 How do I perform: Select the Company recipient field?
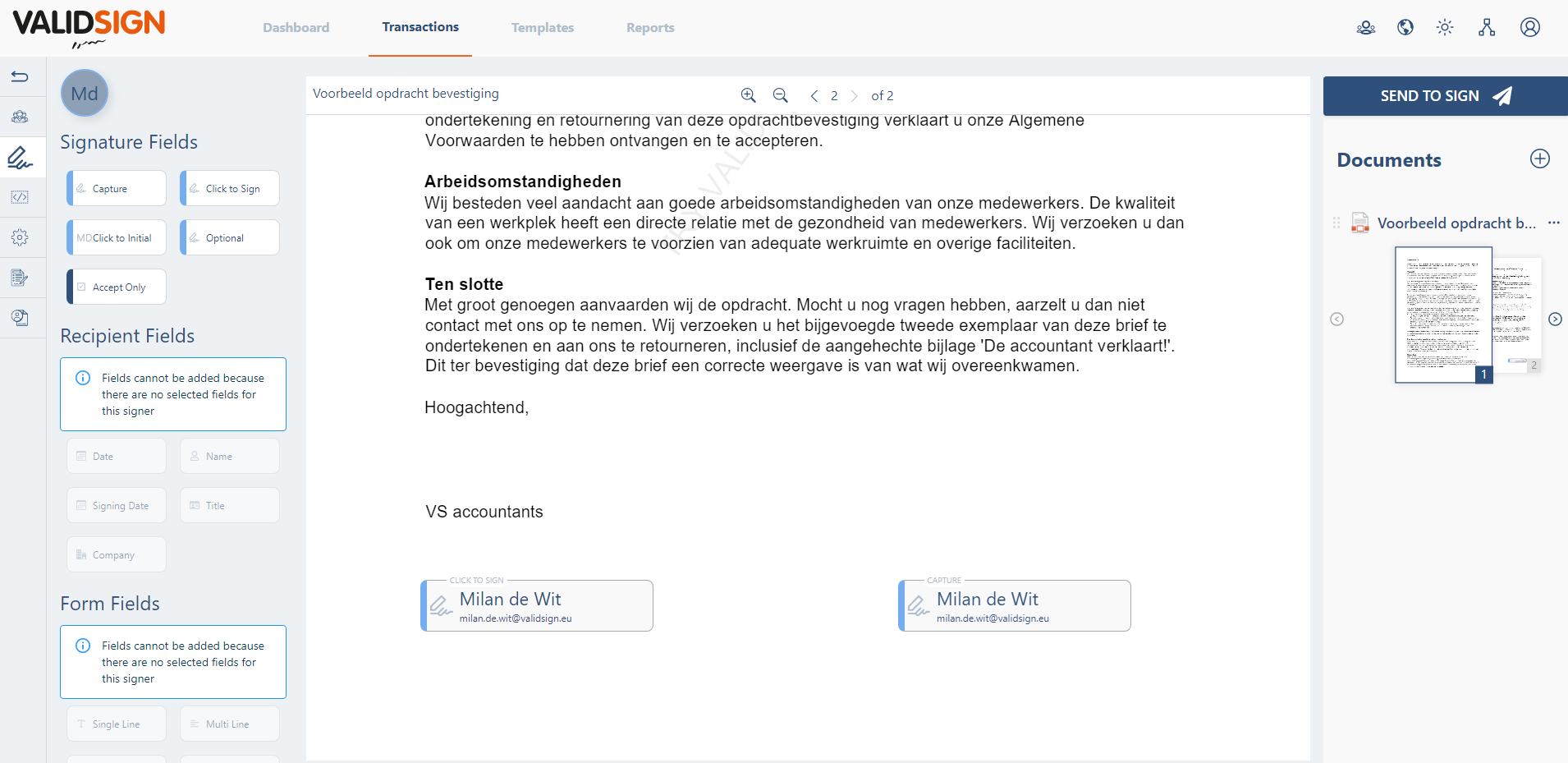(117, 554)
